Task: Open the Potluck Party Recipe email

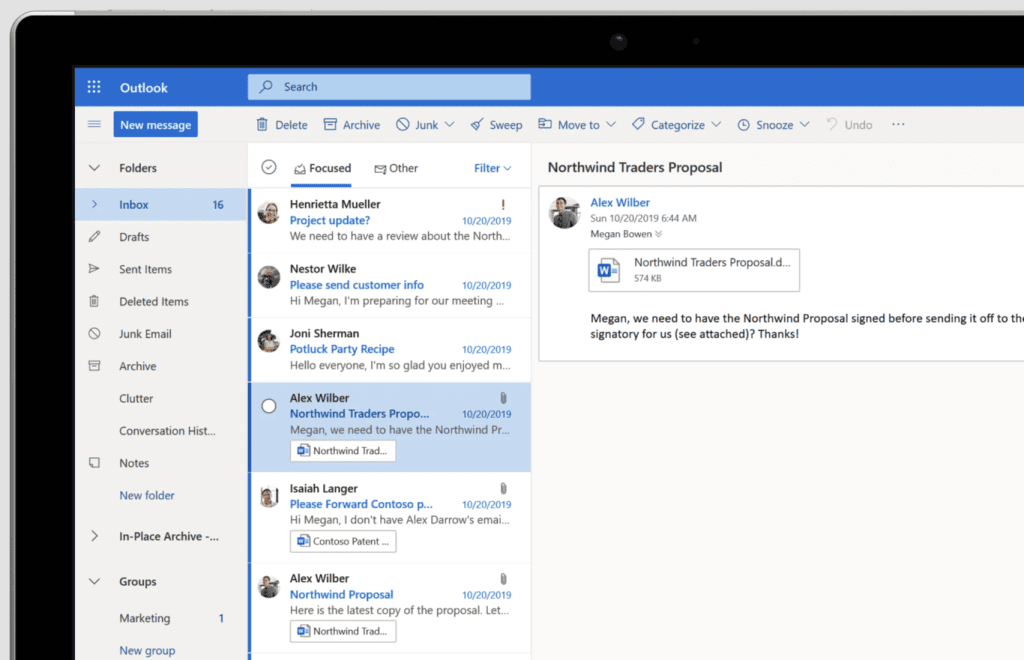Action: [390, 349]
